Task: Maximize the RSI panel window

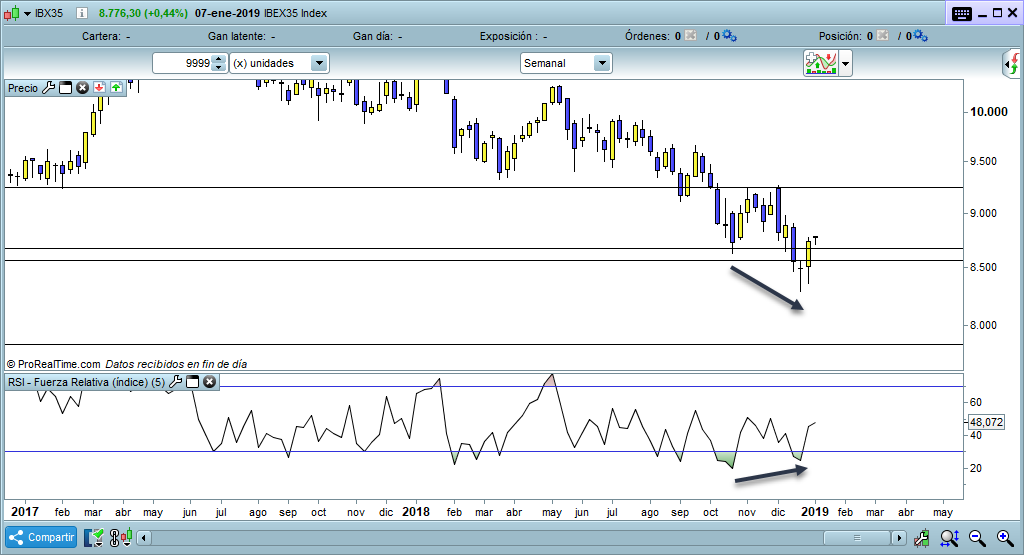Action: point(193,382)
